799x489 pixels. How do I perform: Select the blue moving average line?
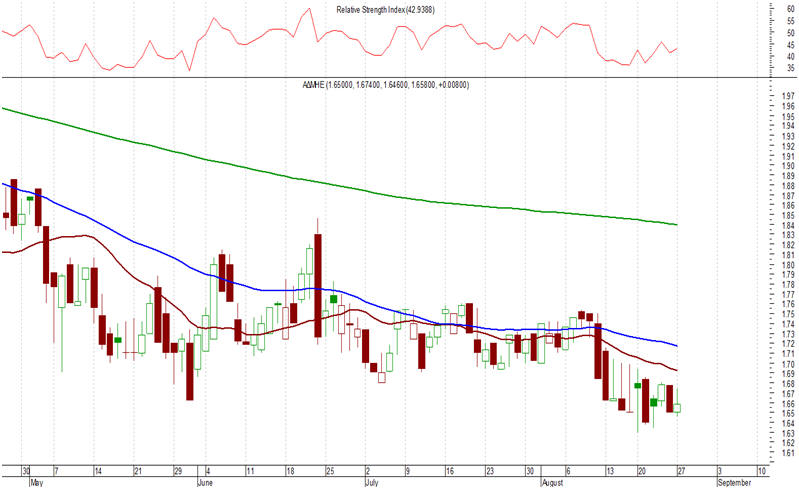[339, 292]
